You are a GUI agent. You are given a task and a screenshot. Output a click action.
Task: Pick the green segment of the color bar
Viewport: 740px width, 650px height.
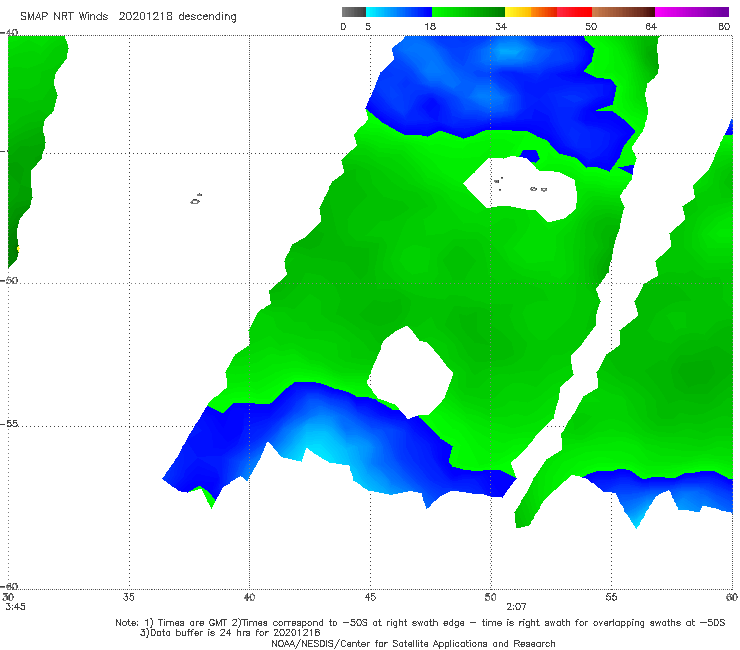pyautogui.click(x=468, y=12)
